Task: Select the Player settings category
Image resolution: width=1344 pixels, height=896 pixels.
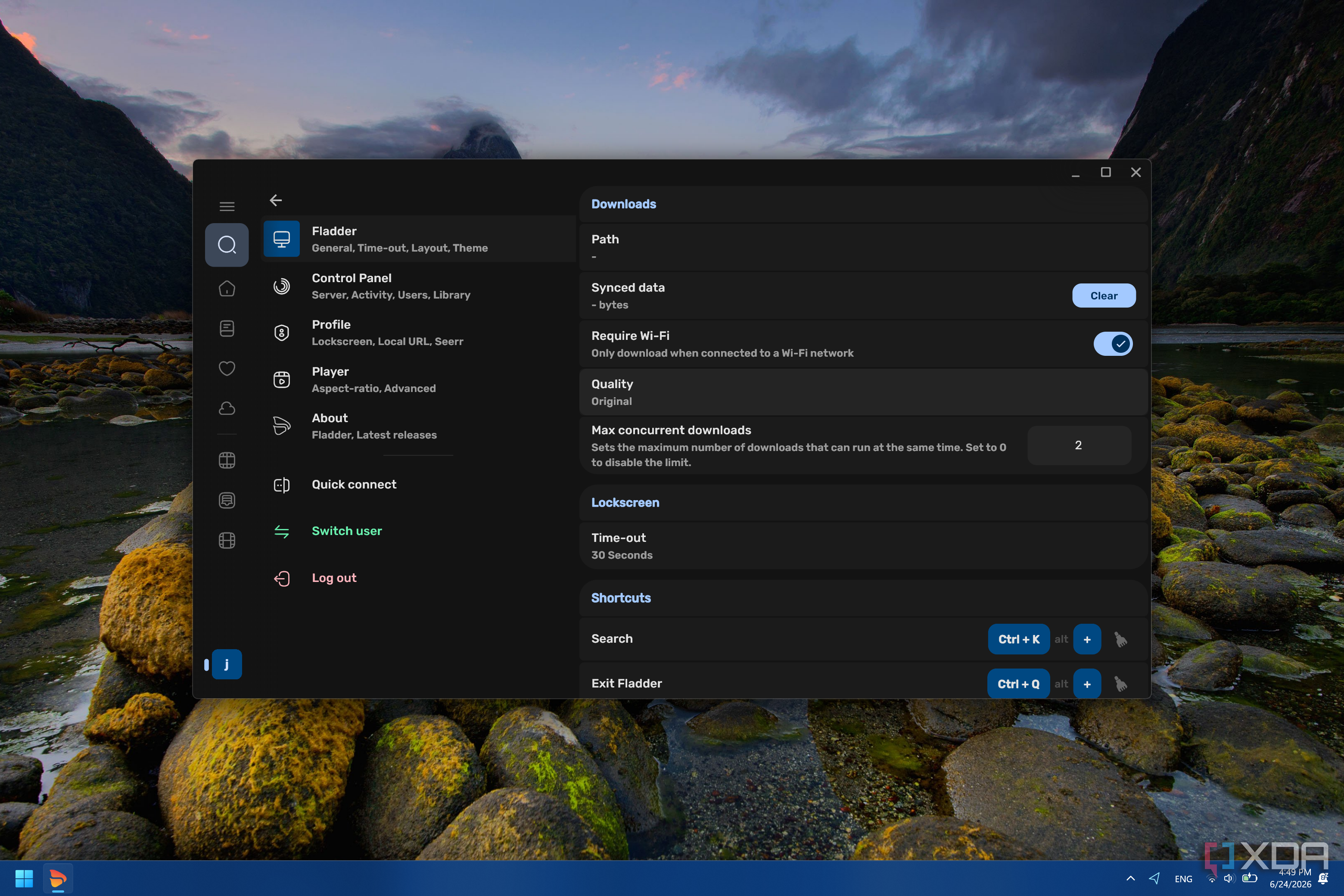Action: pyautogui.click(x=419, y=380)
